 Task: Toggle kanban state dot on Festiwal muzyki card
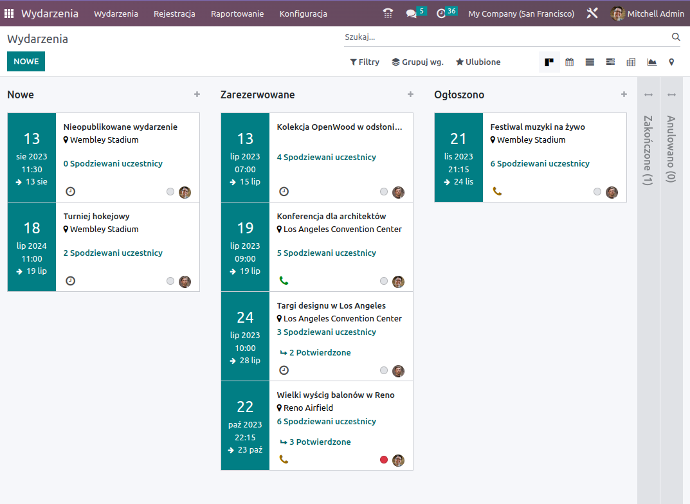[597, 191]
